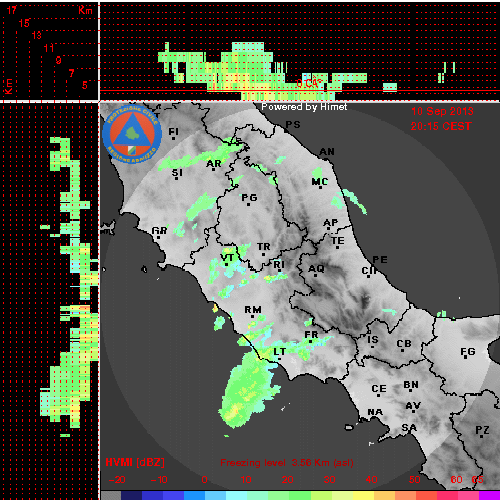Click the GR city label near the coast
The width and height of the screenshot is (500, 500).
click(159, 231)
